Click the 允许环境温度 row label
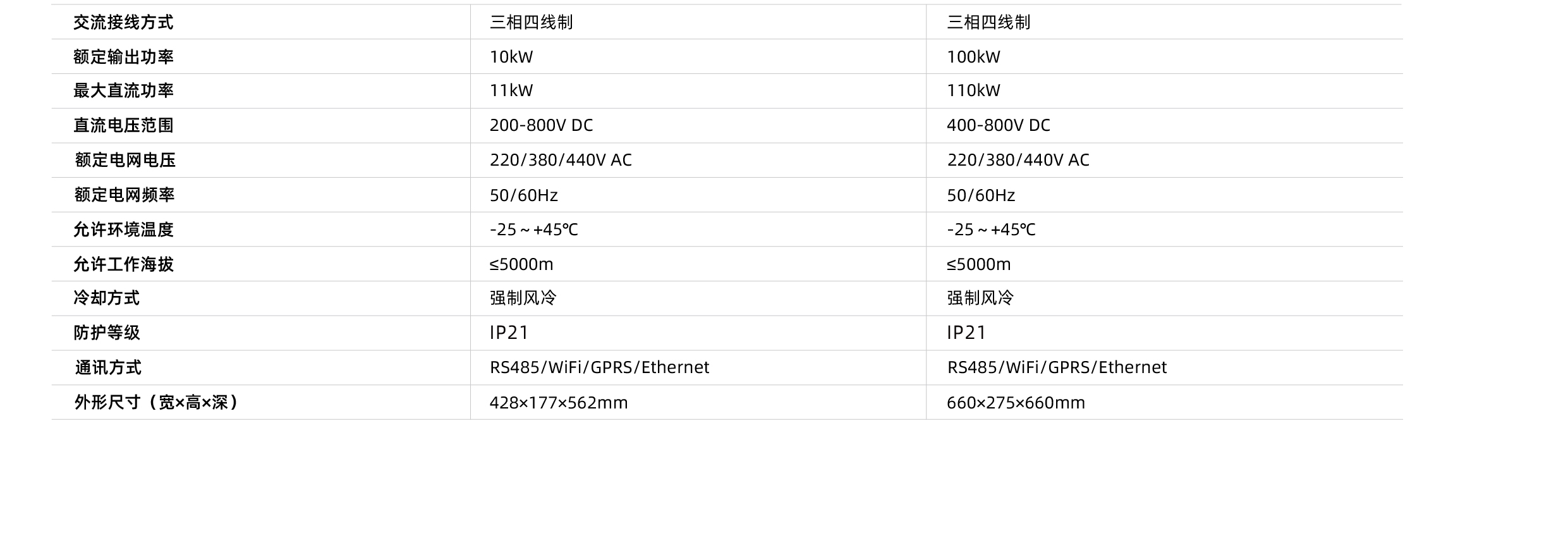 [x=123, y=230]
